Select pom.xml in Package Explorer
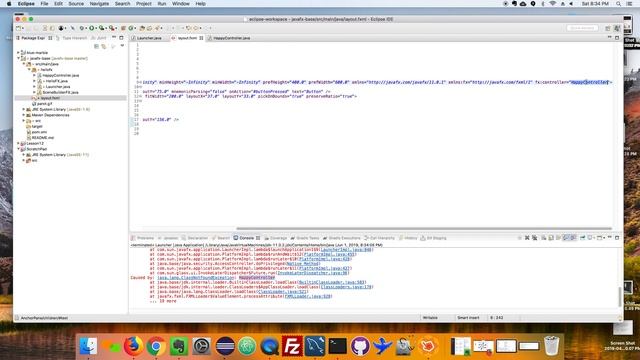Image resolution: width=640 pixels, height=360 pixels. (39, 132)
